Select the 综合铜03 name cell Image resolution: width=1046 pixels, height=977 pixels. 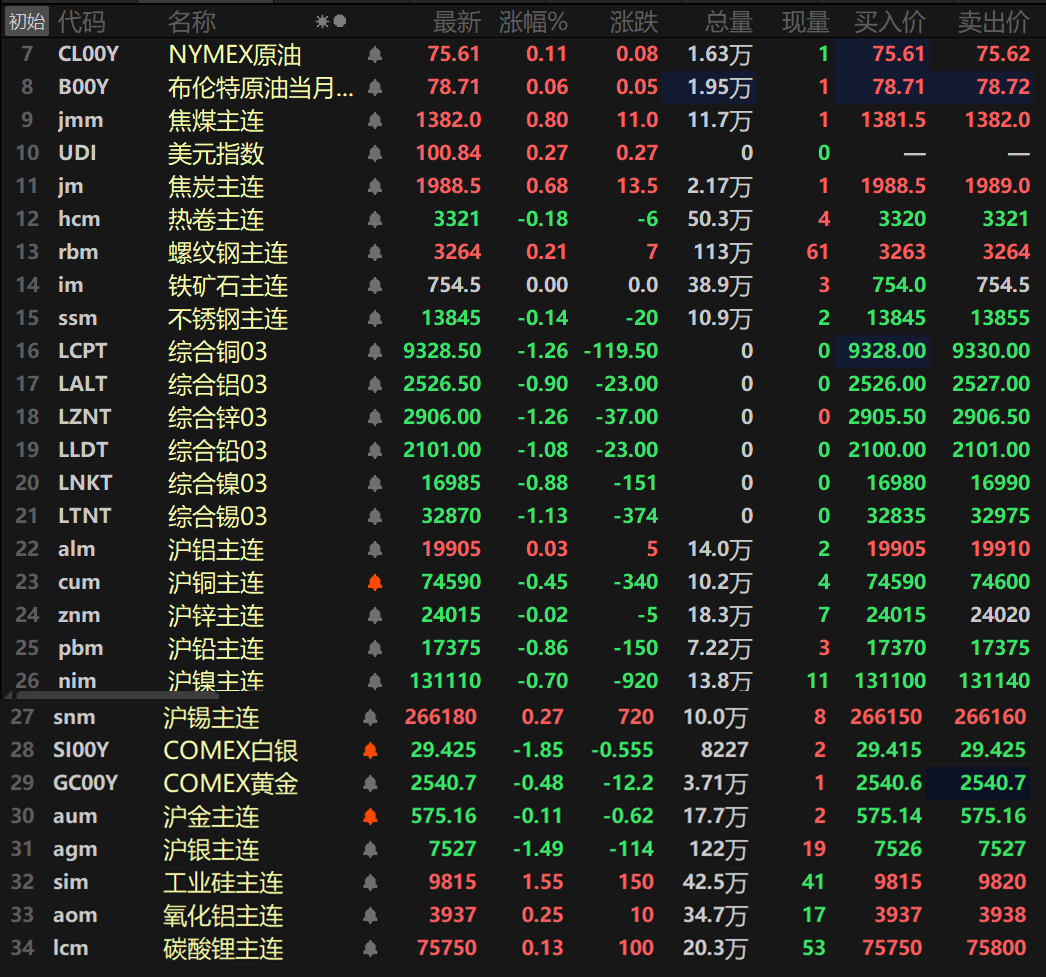217,351
